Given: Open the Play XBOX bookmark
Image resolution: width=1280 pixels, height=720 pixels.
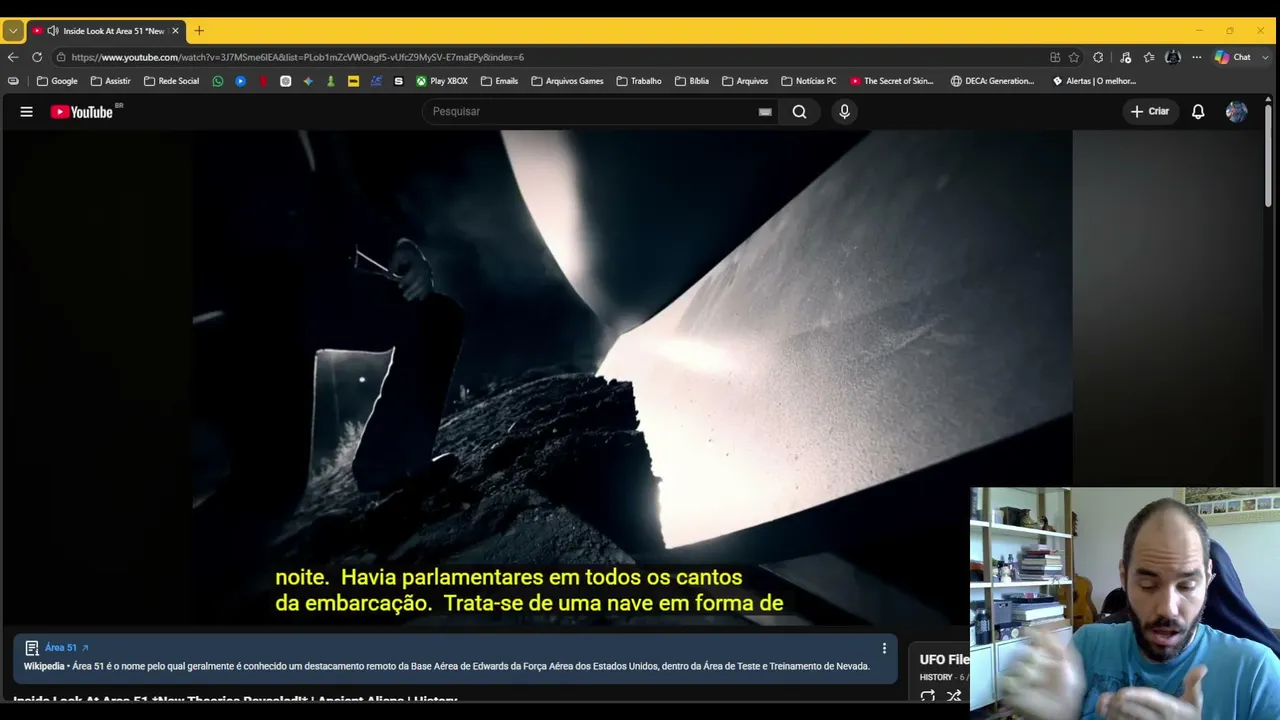Looking at the screenshot, I should (x=442, y=81).
